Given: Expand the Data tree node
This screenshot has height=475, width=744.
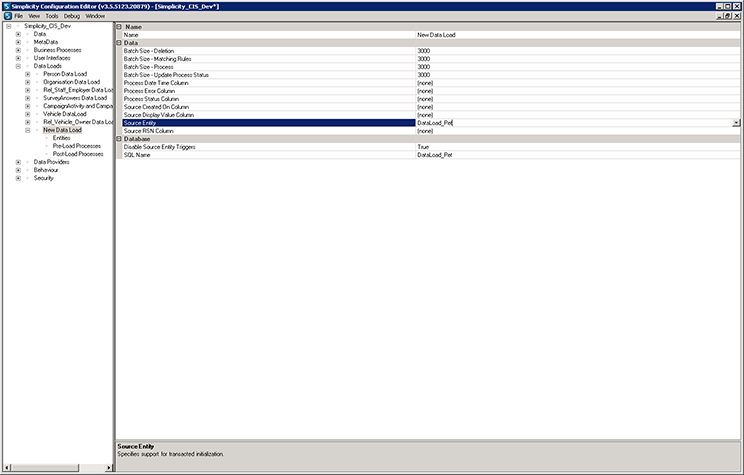Looking at the screenshot, I should [x=18, y=34].
